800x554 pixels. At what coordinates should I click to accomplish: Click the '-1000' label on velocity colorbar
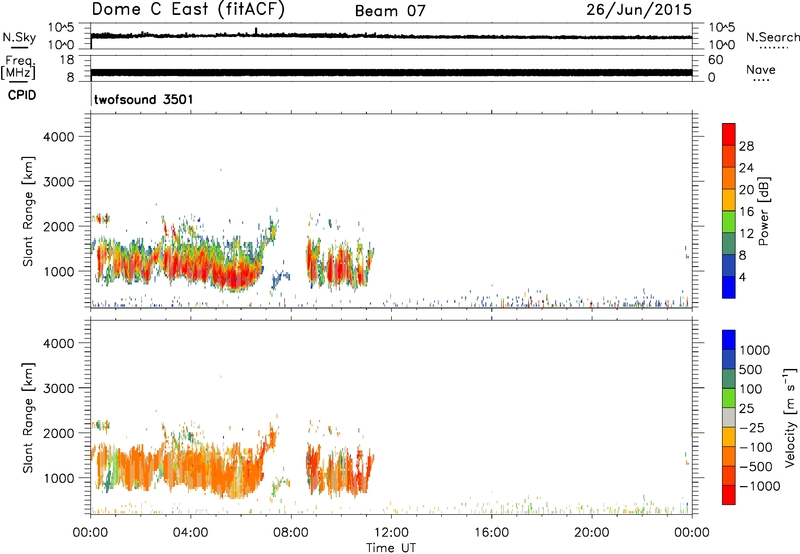tap(759, 486)
